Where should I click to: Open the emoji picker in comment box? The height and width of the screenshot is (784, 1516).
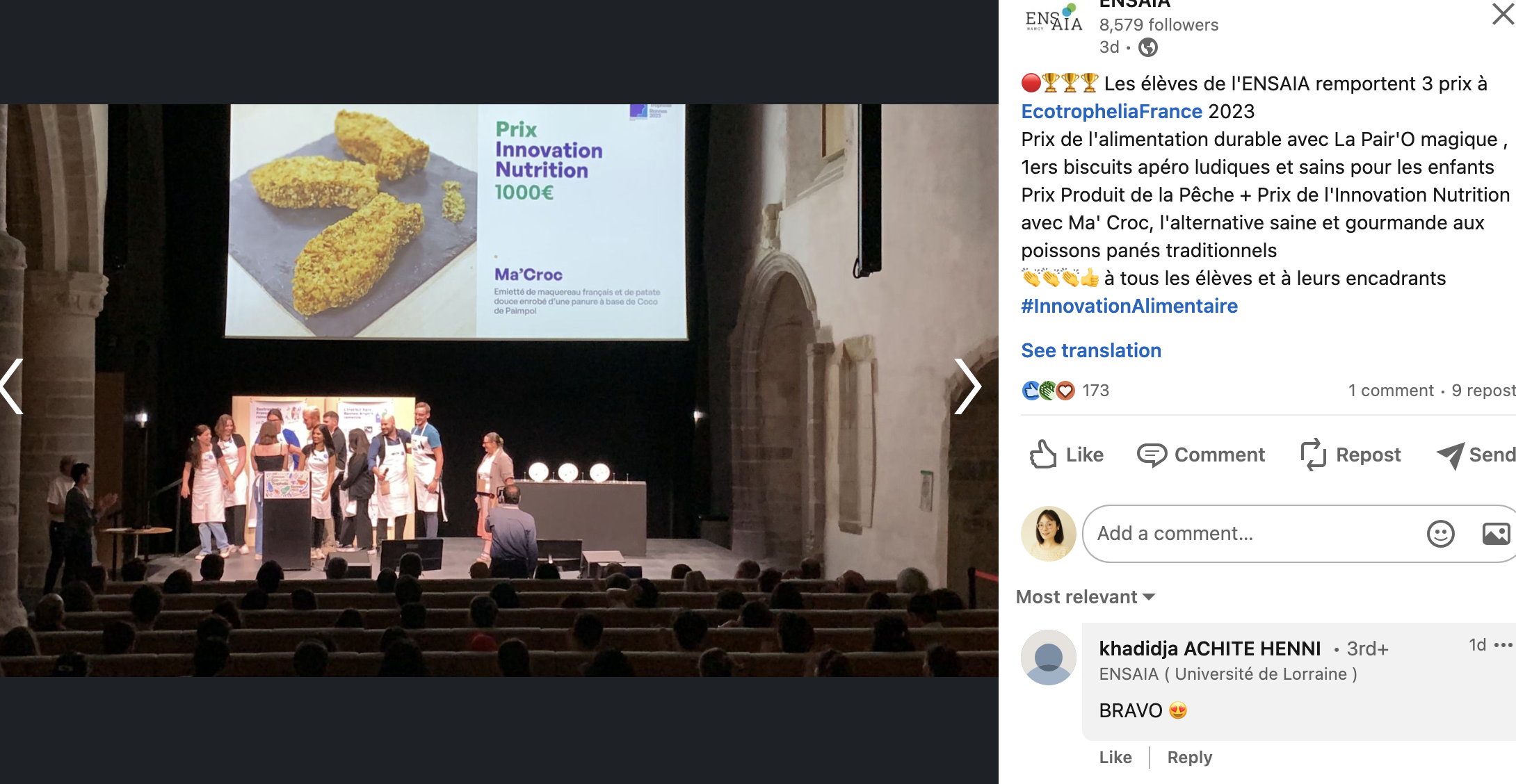click(x=1440, y=534)
